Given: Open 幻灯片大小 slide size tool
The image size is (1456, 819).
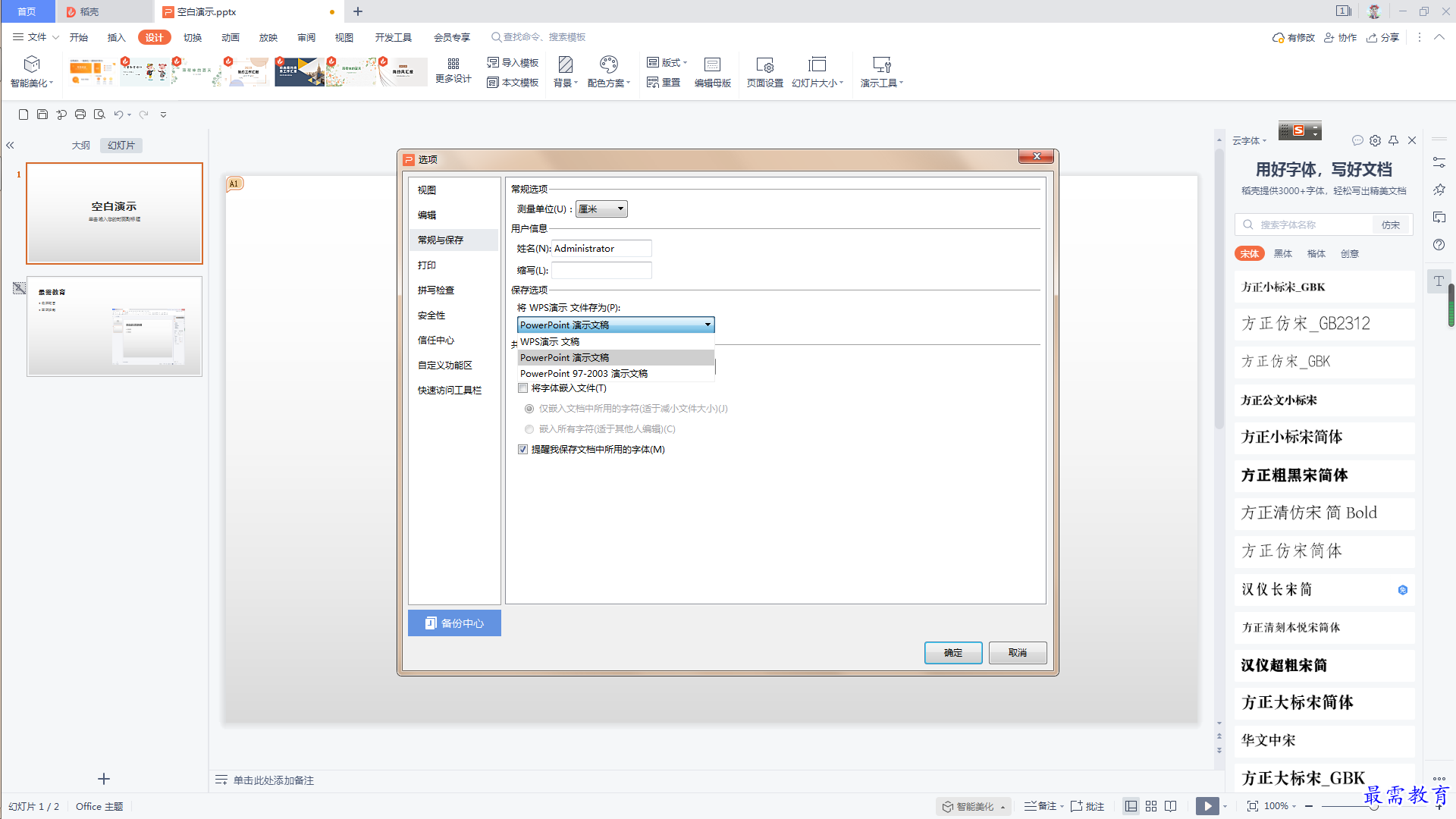Looking at the screenshot, I should pyautogui.click(x=817, y=72).
